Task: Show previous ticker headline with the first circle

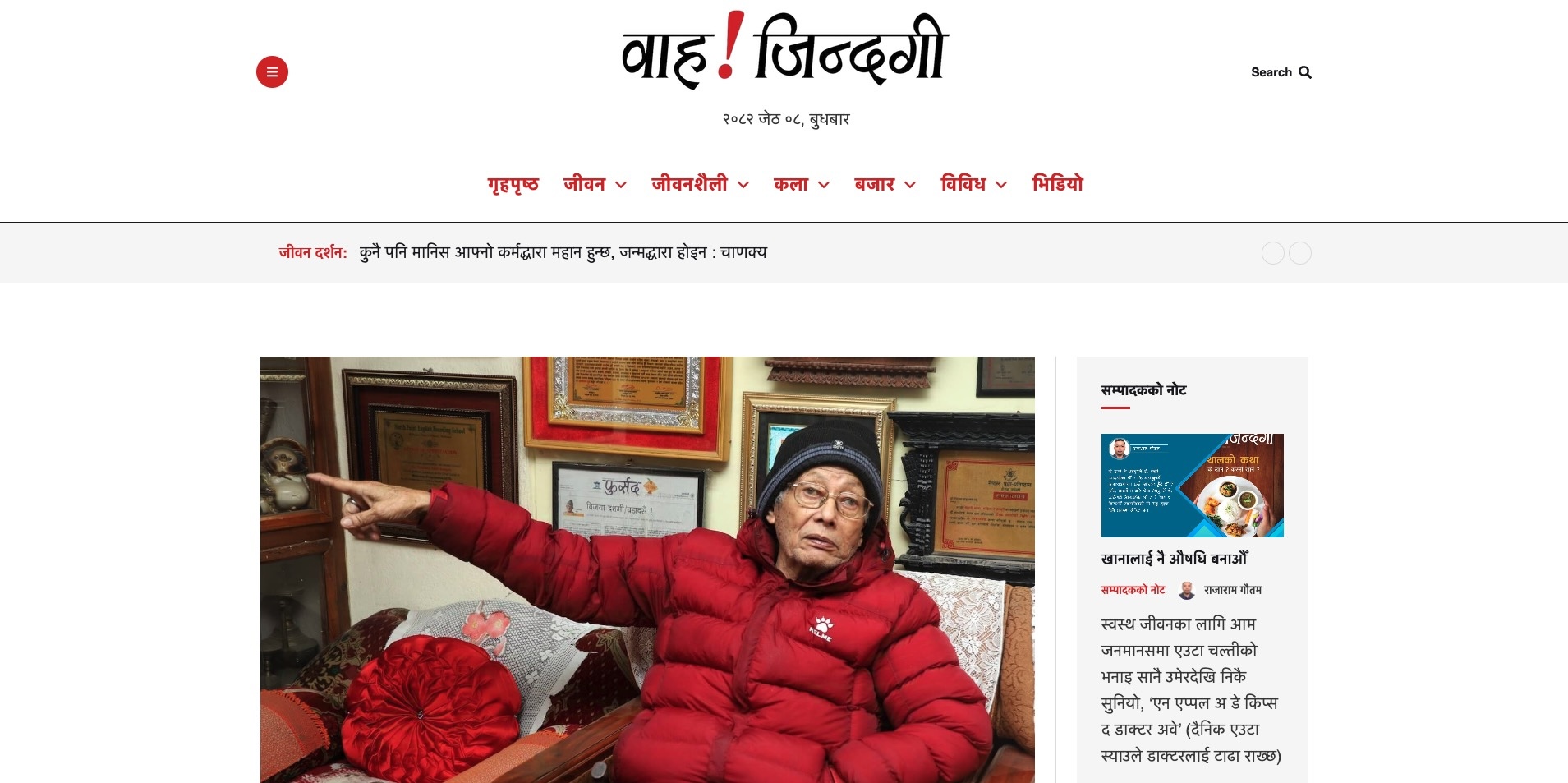Action: click(x=1272, y=253)
